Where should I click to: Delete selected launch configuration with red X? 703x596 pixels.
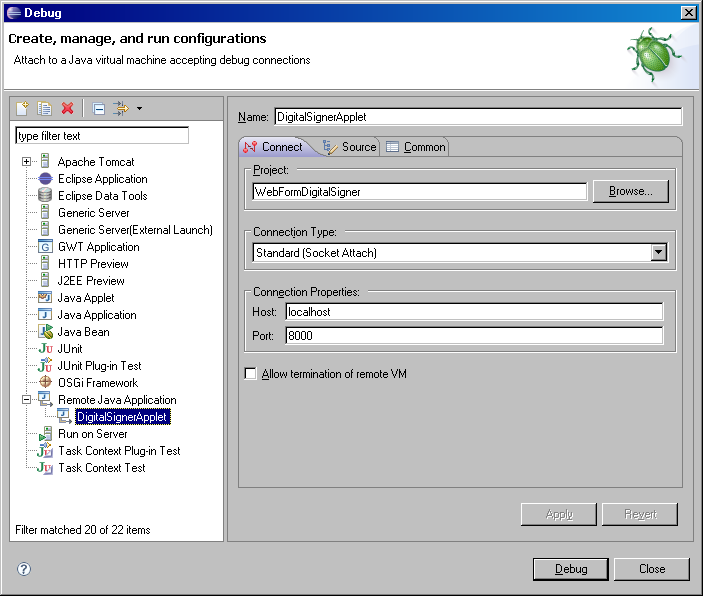point(68,109)
